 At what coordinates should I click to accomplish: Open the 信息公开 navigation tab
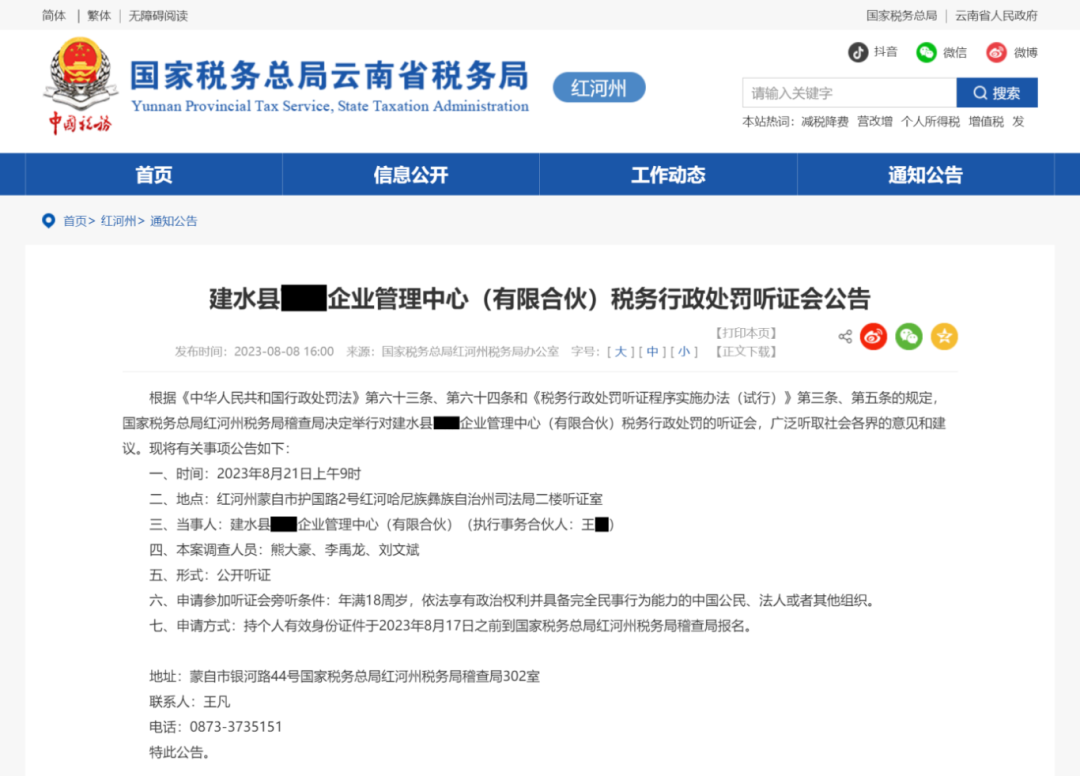coord(411,175)
